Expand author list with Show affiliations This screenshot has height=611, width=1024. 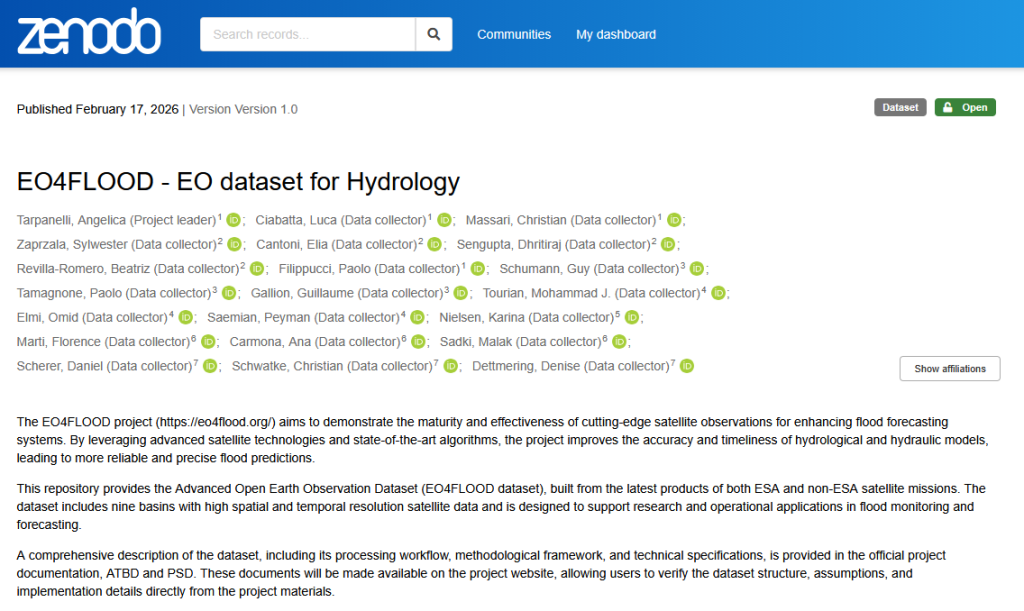pos(949,369)
